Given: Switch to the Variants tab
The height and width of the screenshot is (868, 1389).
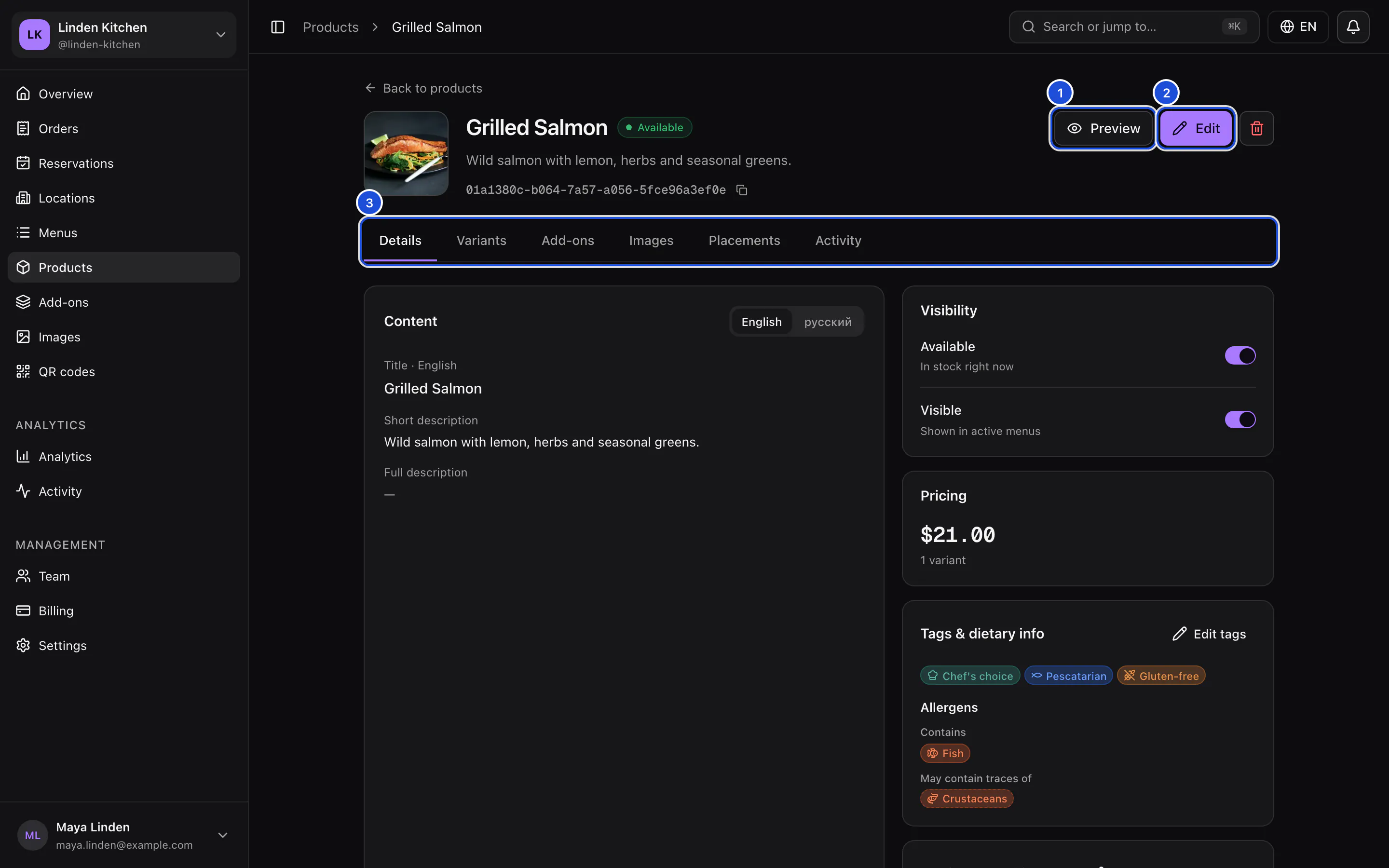Looking at the screenshot, I should 481,241.
